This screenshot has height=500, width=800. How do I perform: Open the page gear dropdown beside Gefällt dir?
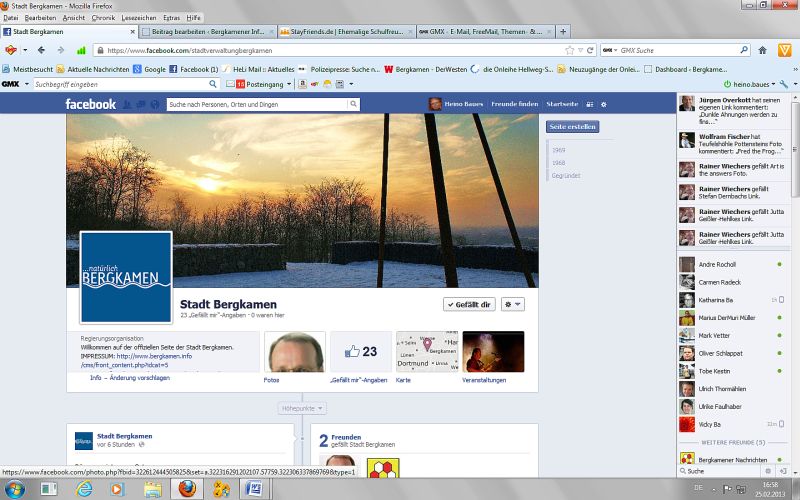tap(513, 305)
